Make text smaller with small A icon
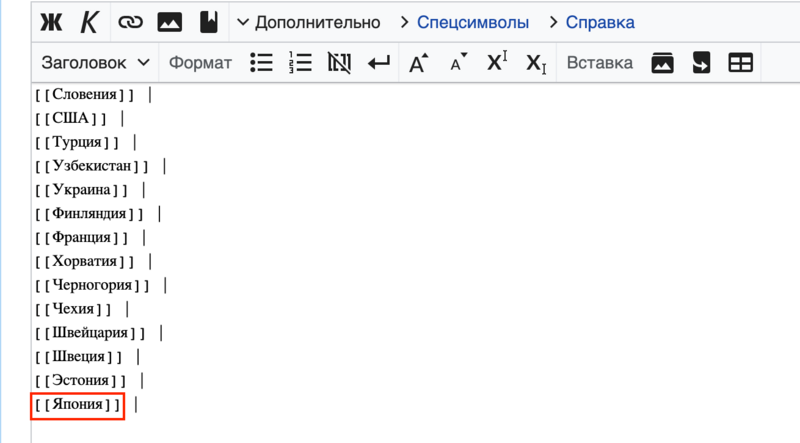The height and width of the screenshot is (443, 800). click(458, 63)
